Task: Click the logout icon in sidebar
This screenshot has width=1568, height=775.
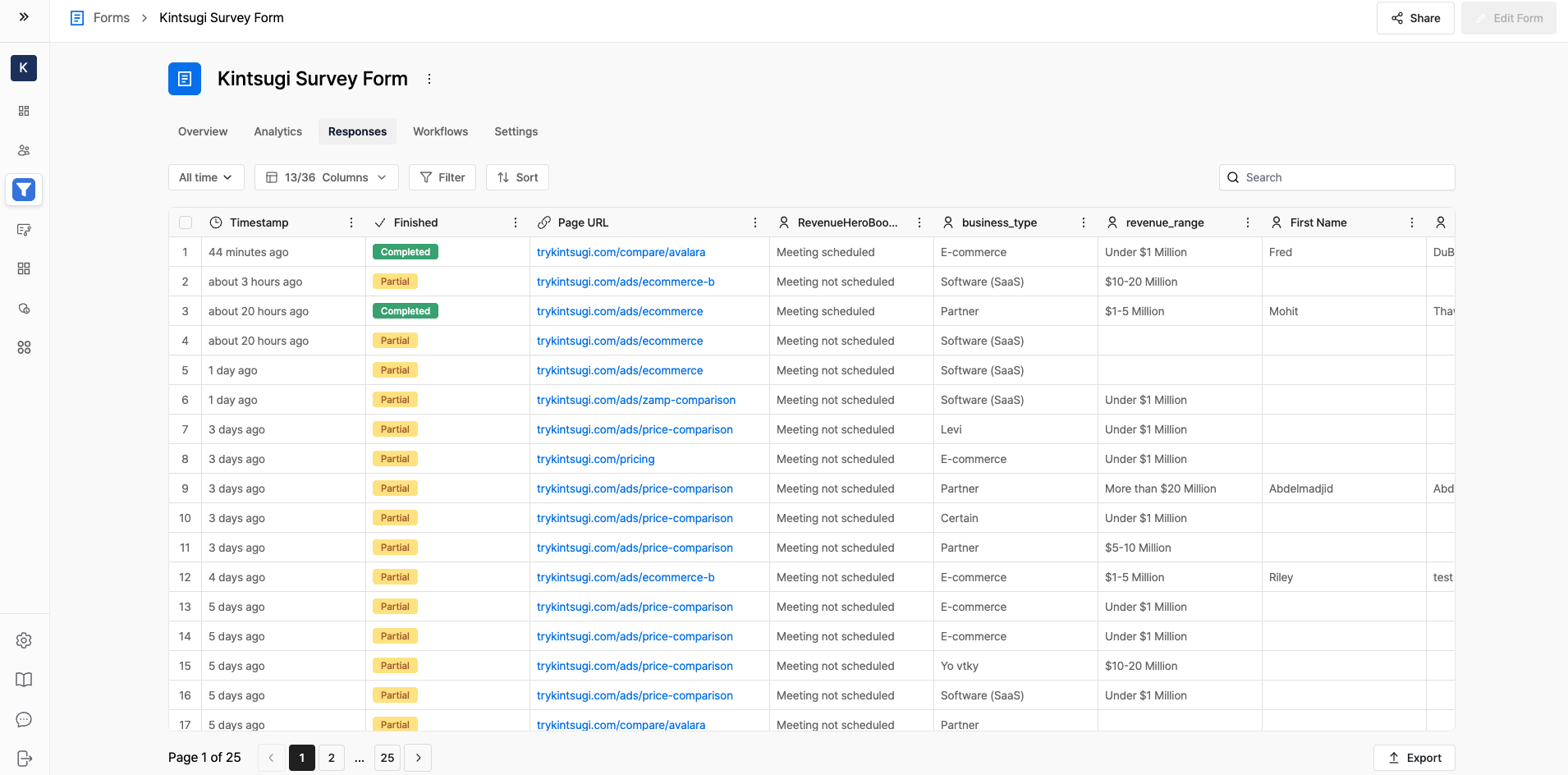Action: pos(24,759)
